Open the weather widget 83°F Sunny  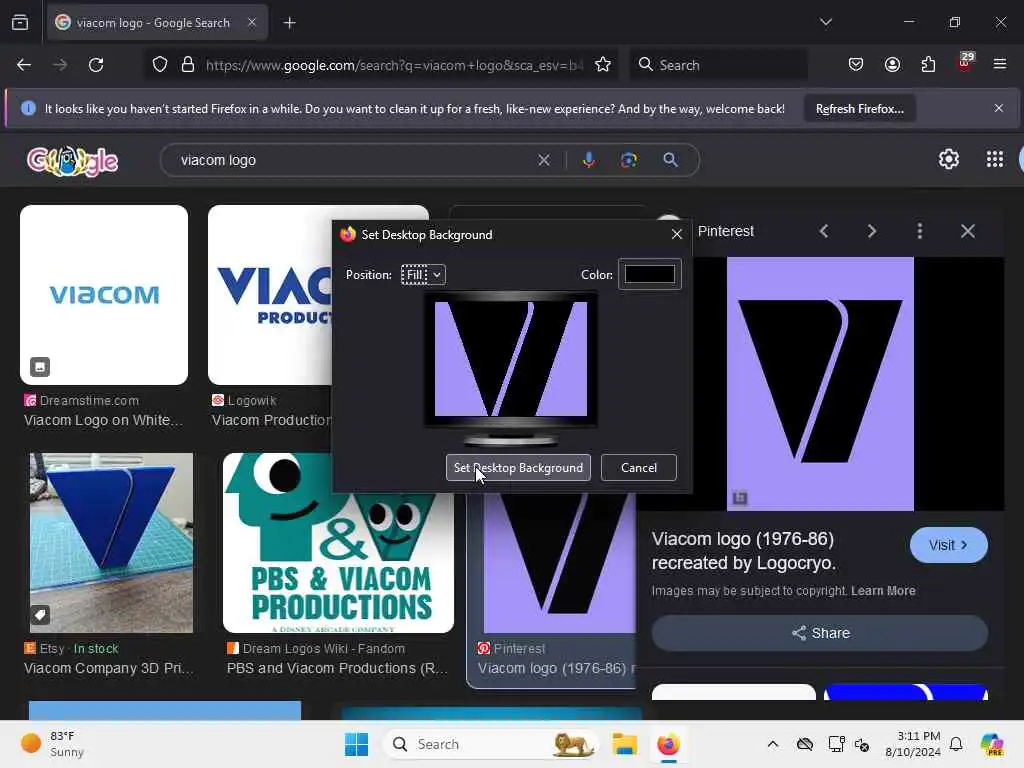tap(52, 744)
